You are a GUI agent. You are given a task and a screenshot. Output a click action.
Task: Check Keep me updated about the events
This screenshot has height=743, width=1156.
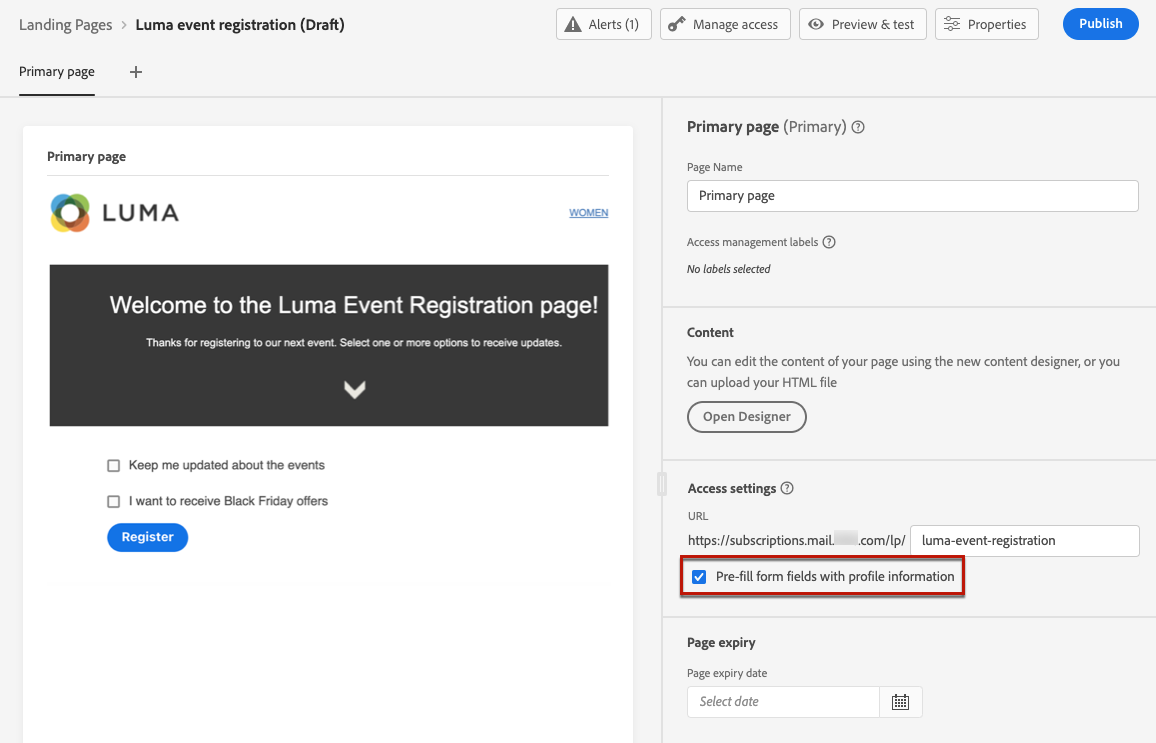114,466
